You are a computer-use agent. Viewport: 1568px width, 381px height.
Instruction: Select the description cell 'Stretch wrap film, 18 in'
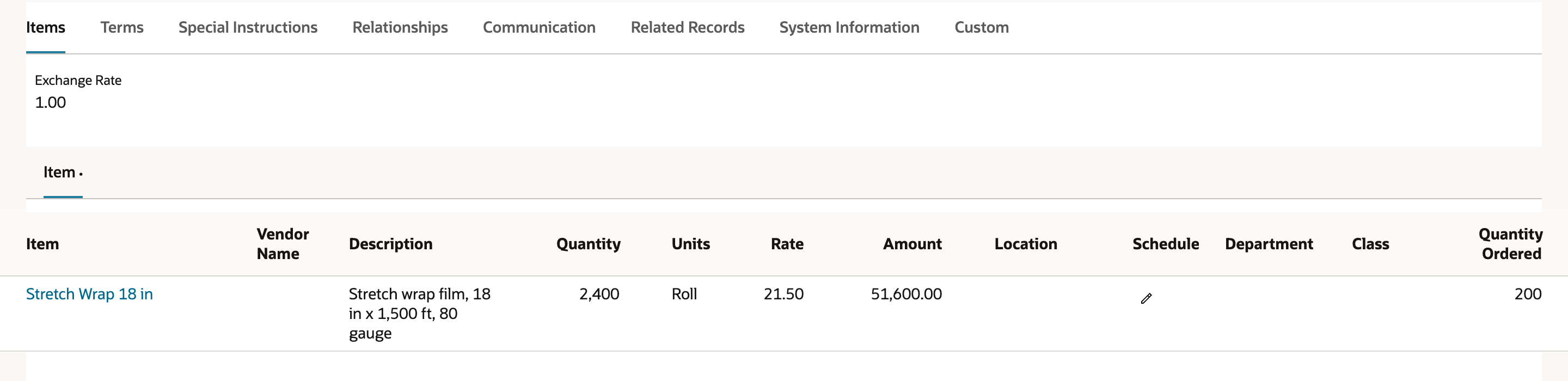pos(419,314)
